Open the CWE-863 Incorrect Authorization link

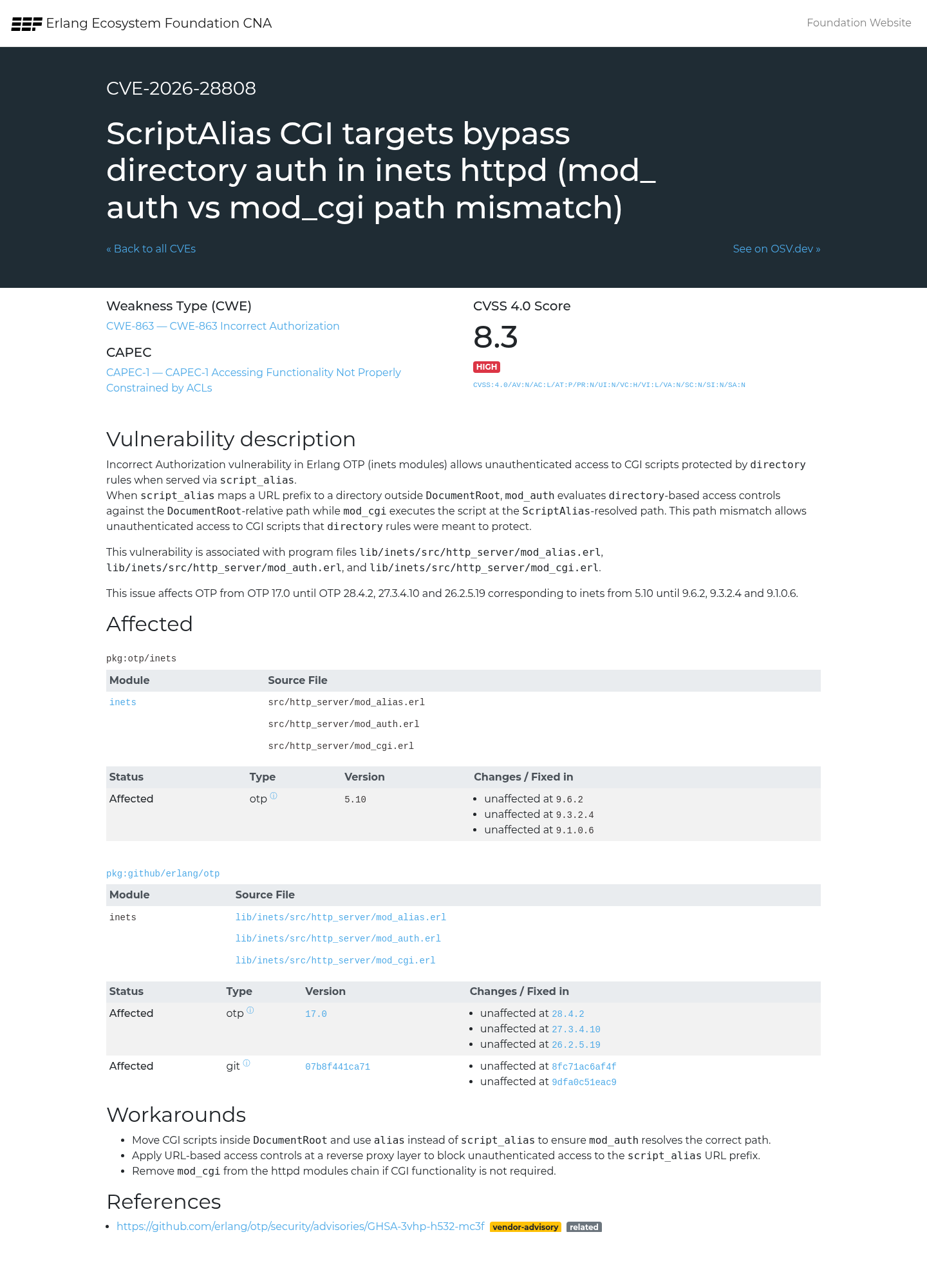[x=223, y=326]
